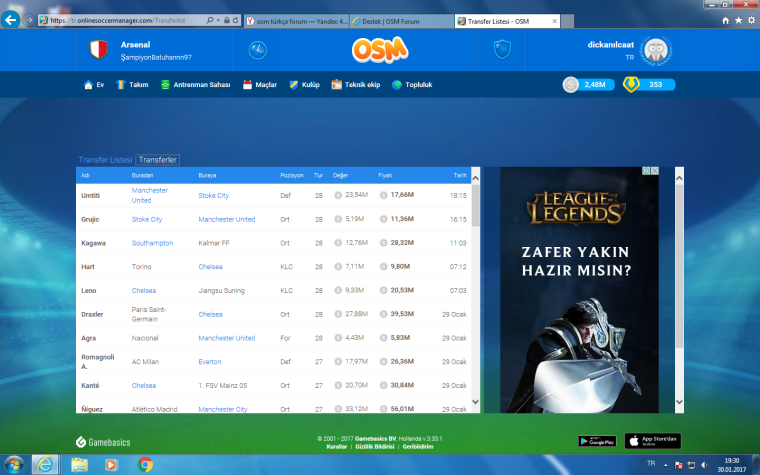Open the Kulüp menu
The width and height of the screenshot is (760, 475).
pyautogui.click(x=304, y=85)
